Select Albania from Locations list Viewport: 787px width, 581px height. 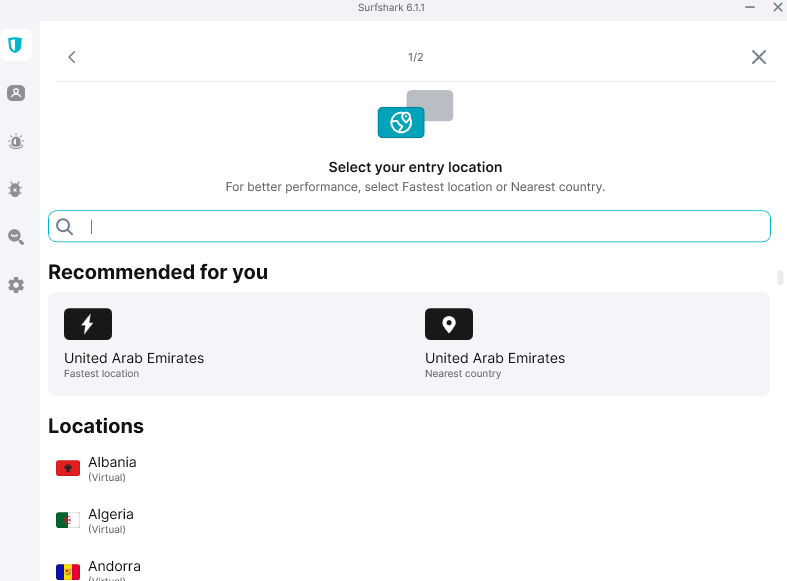point(112,469)
